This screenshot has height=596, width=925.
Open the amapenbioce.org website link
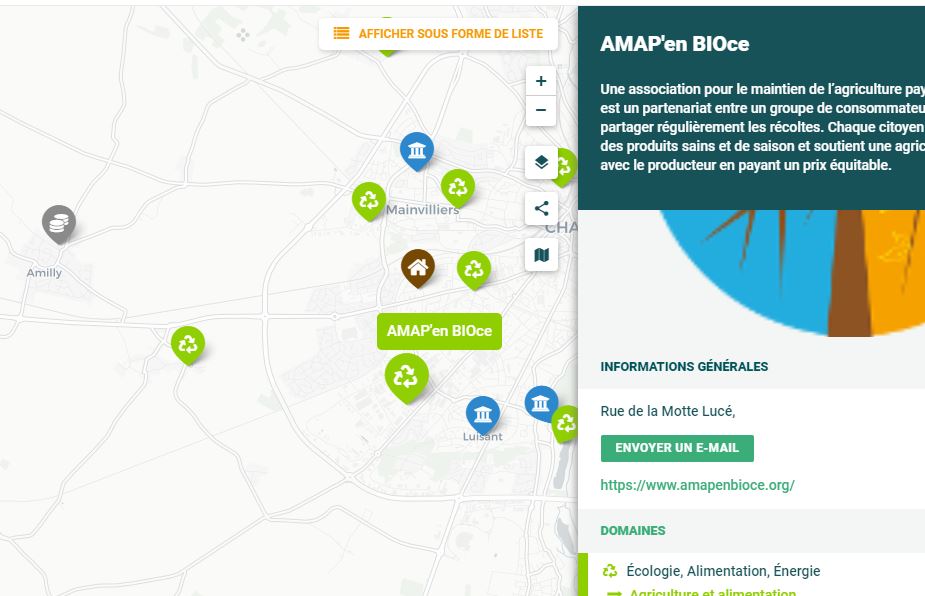[697, 485]
